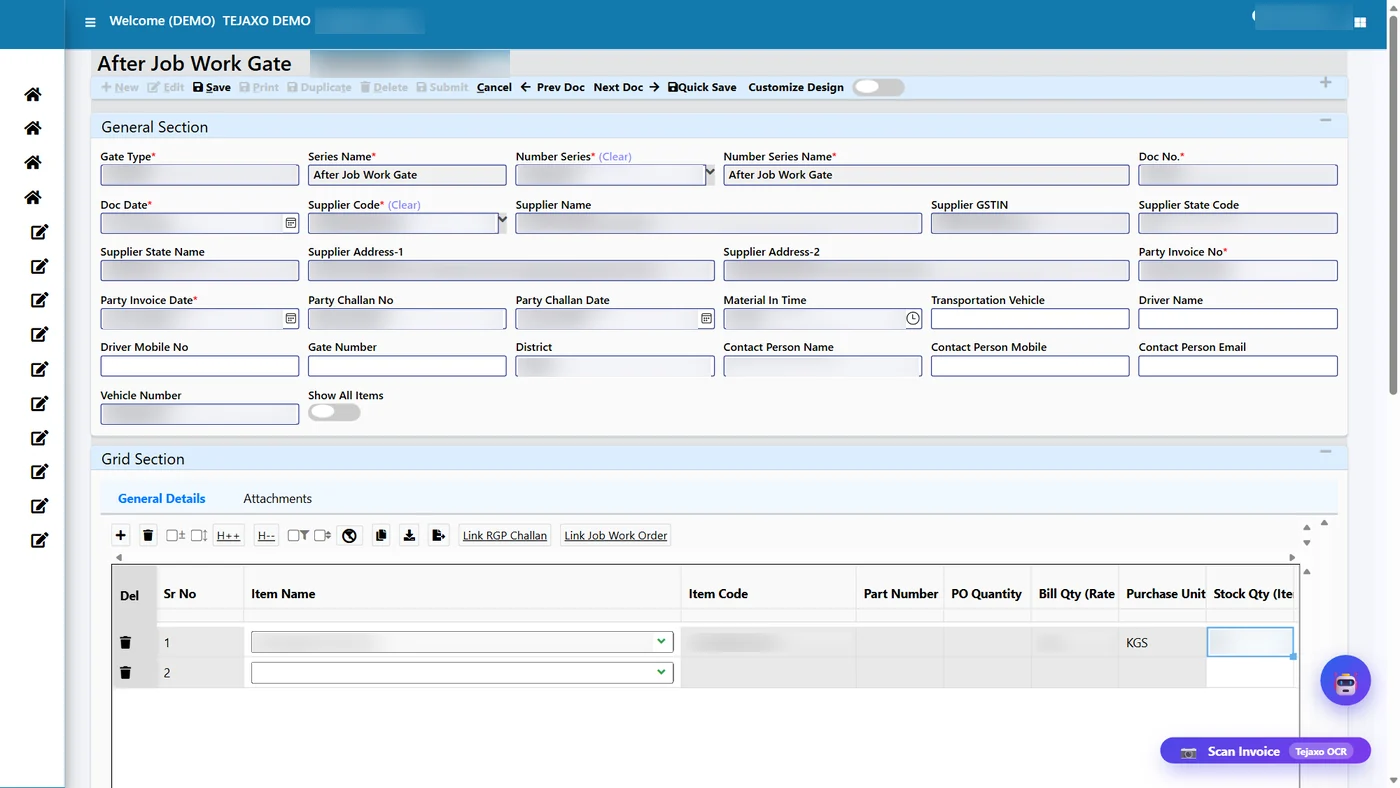Click the Series Name field

(407, 175)
